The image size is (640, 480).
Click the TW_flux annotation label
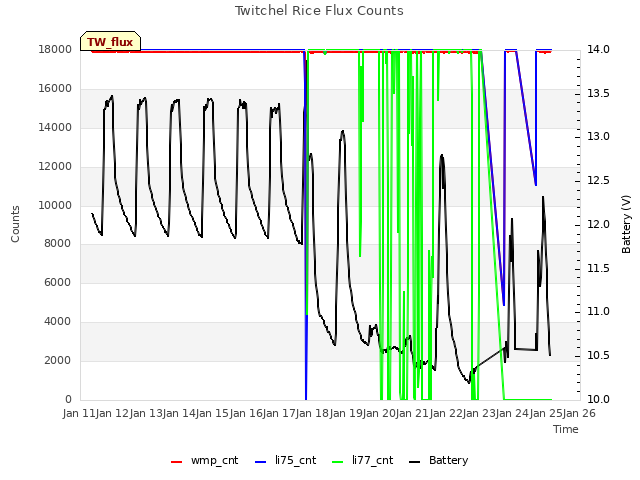(110, 42)
